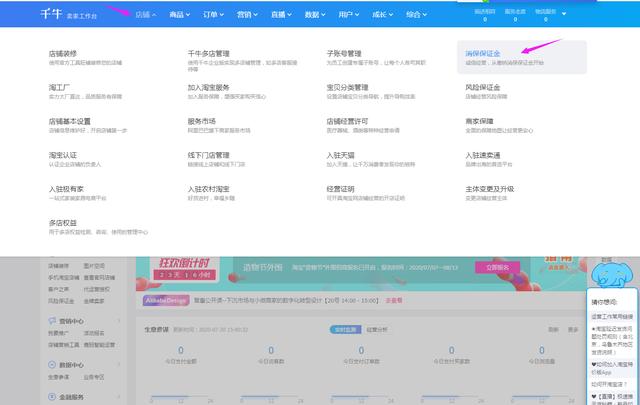Open 淘工厂 menu entry
Image resolution: width=640 pixels, height=405 pixels.
pyautogui.click(x=59, y=87)
